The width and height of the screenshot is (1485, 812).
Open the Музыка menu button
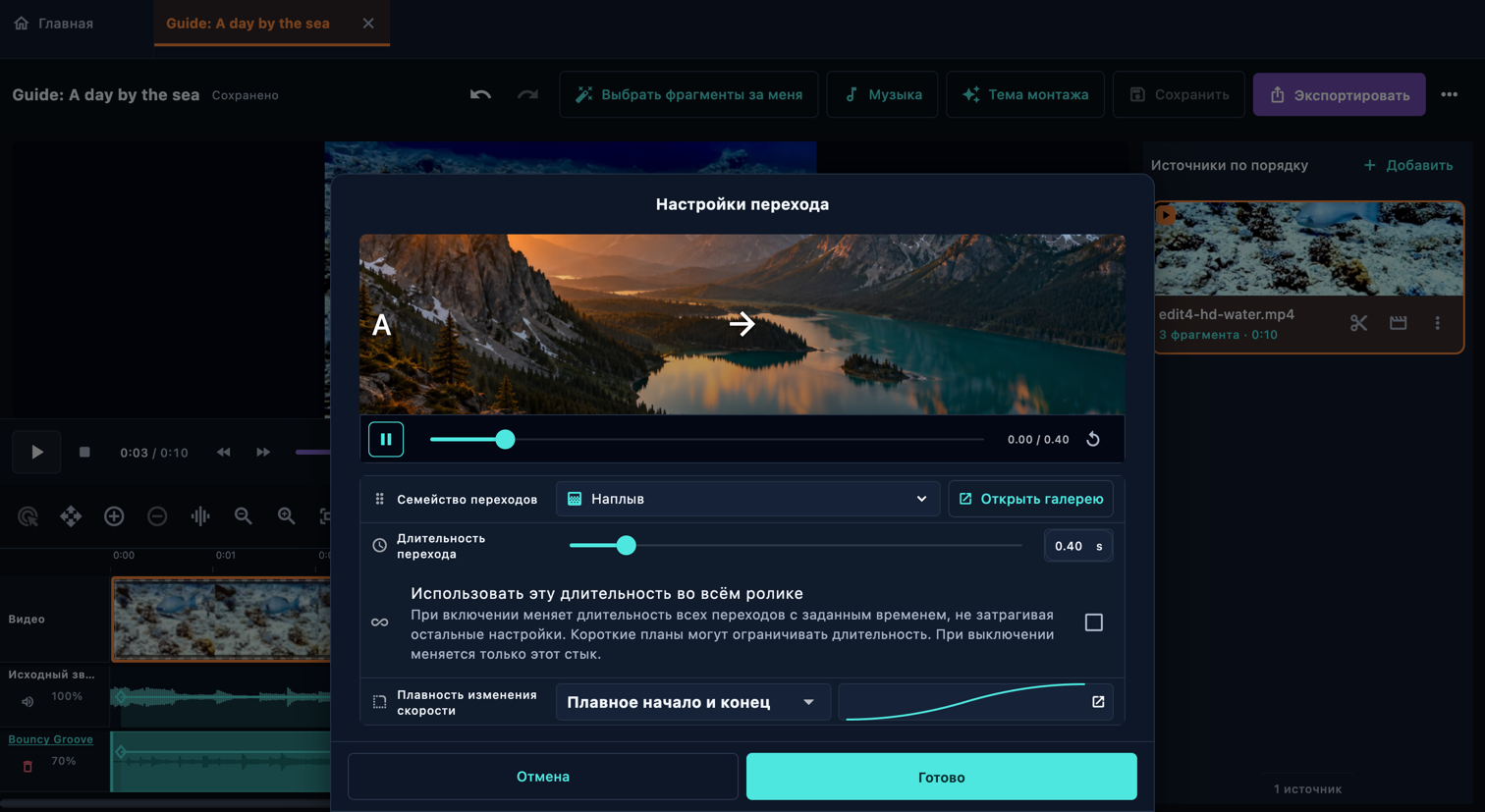882,94
